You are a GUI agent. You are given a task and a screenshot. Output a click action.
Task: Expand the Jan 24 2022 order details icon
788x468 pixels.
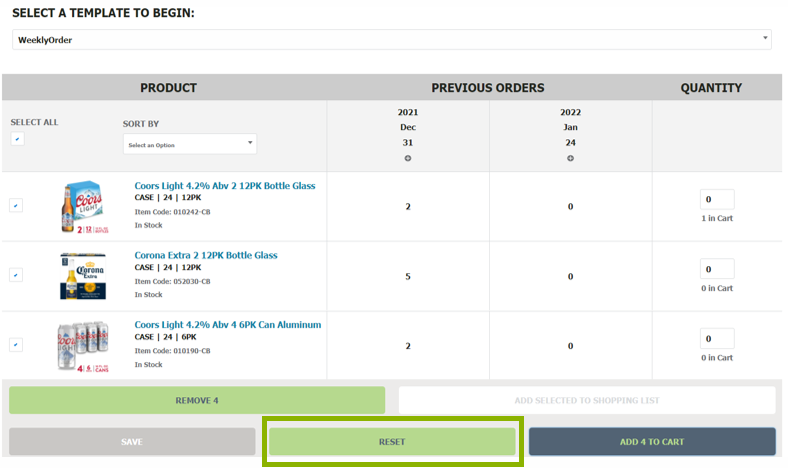point(570,158)
